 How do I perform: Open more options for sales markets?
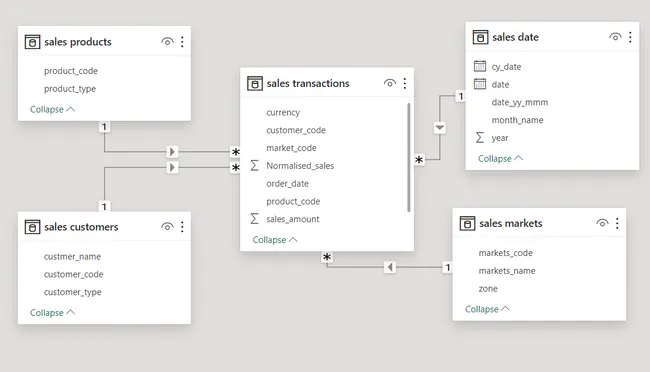(617, 224)
